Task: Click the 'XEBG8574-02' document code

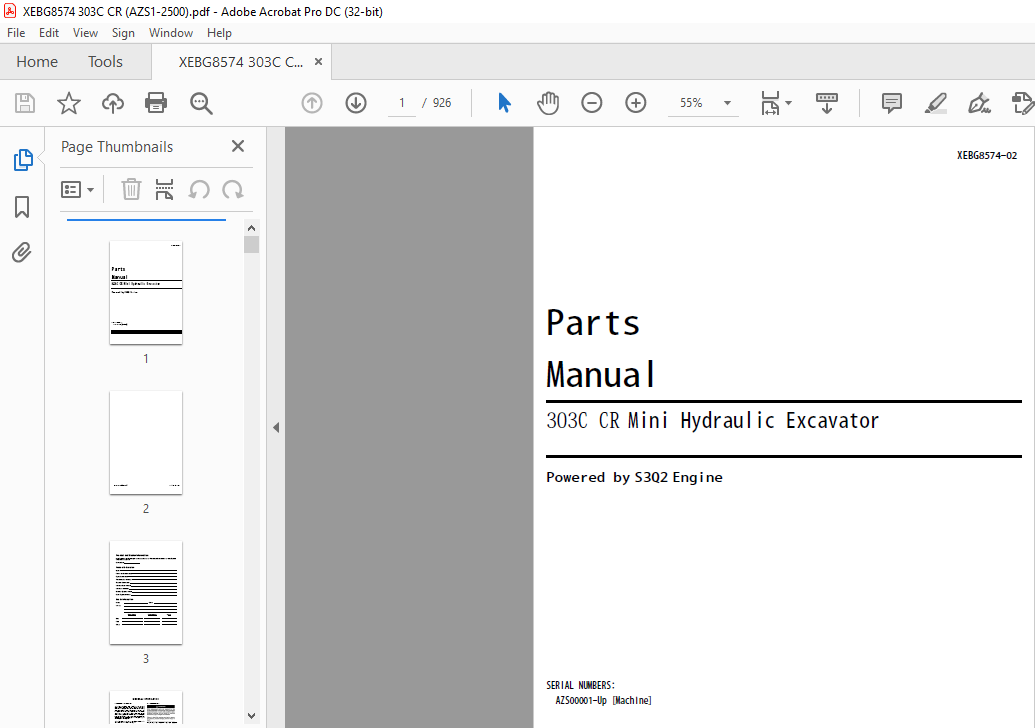Action: (x=987, y=156)
